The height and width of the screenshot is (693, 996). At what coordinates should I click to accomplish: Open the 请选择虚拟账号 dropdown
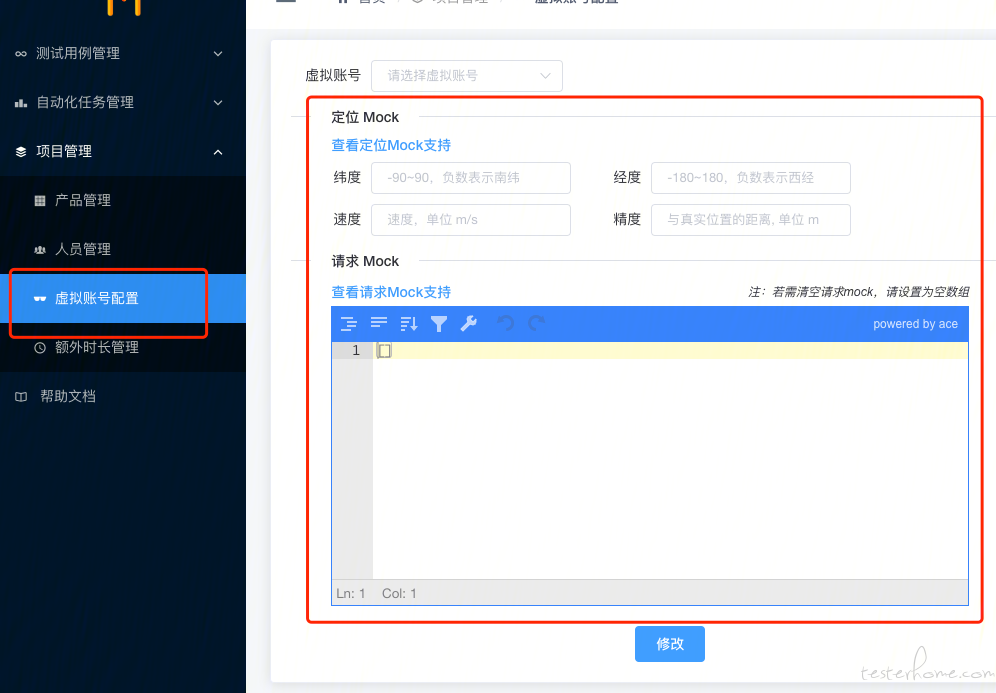pos(467,76)
